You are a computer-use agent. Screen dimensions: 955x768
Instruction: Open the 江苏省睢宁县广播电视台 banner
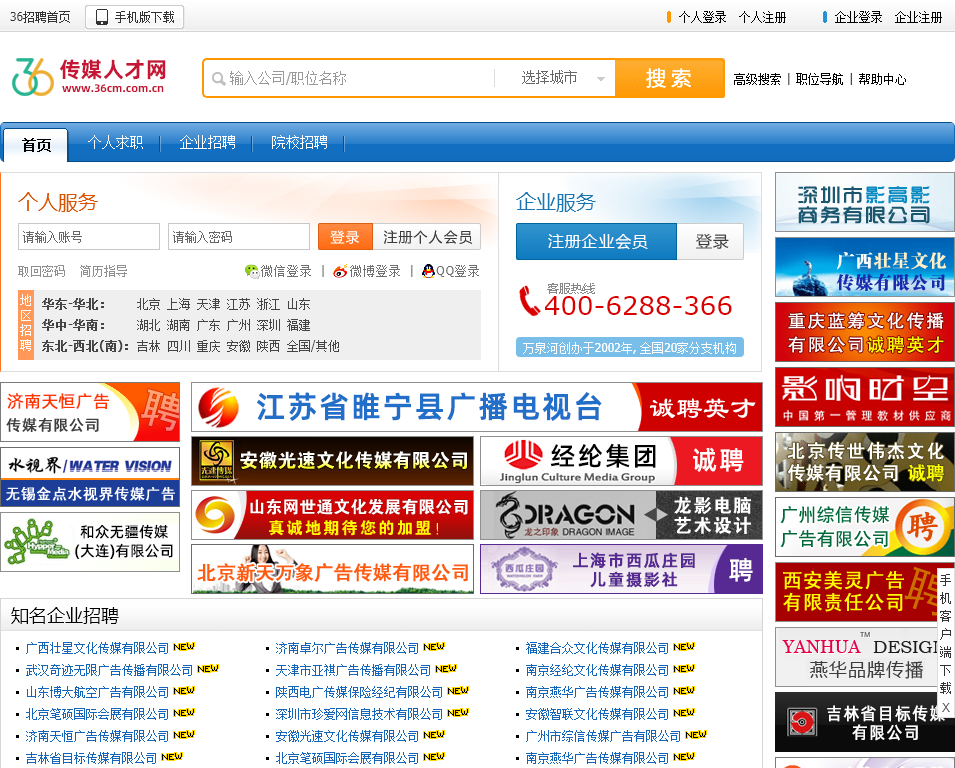pos(477,407)
